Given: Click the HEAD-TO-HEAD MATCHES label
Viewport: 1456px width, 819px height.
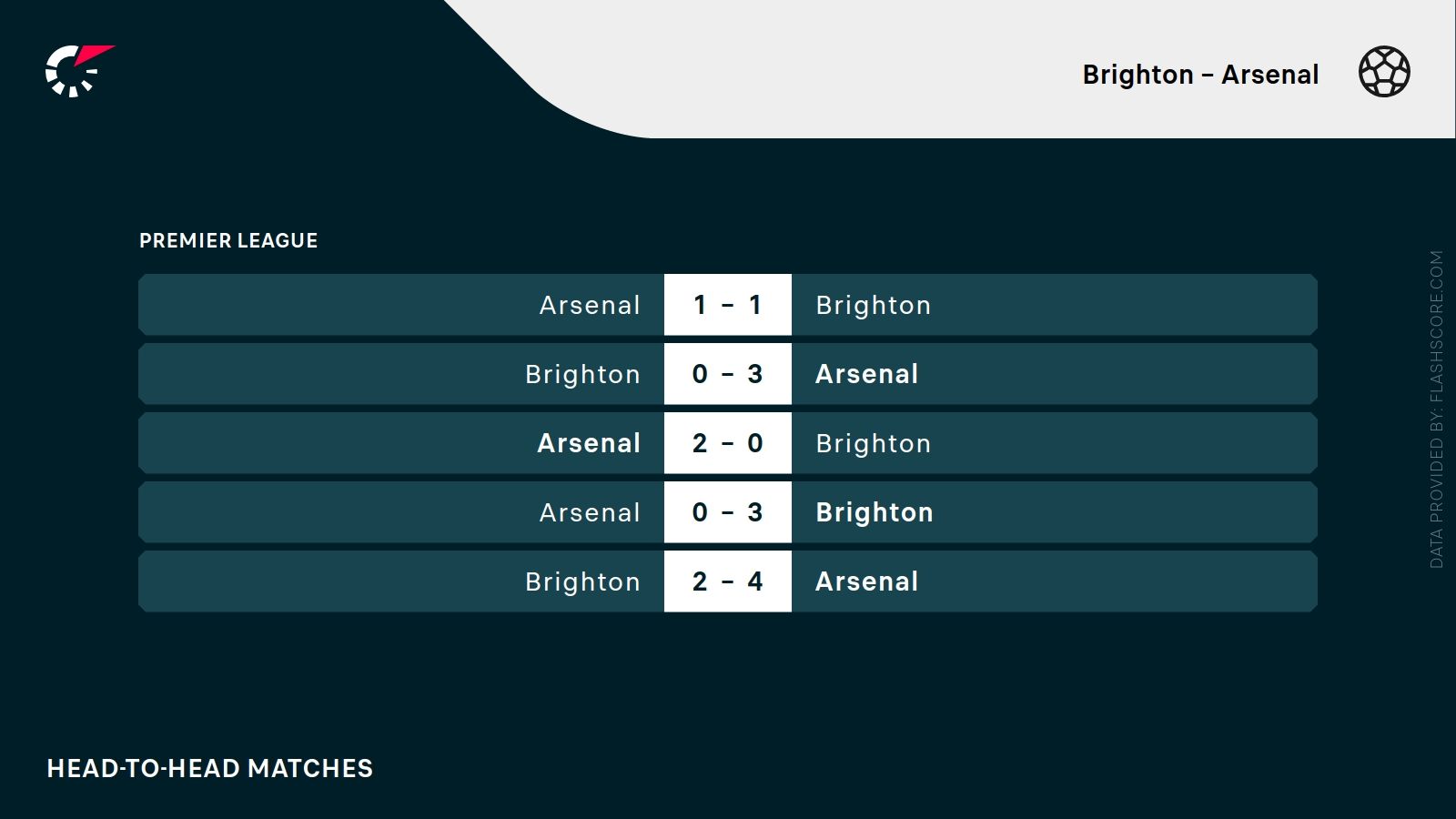Looking at the screenshot, I should pos(210,769).
